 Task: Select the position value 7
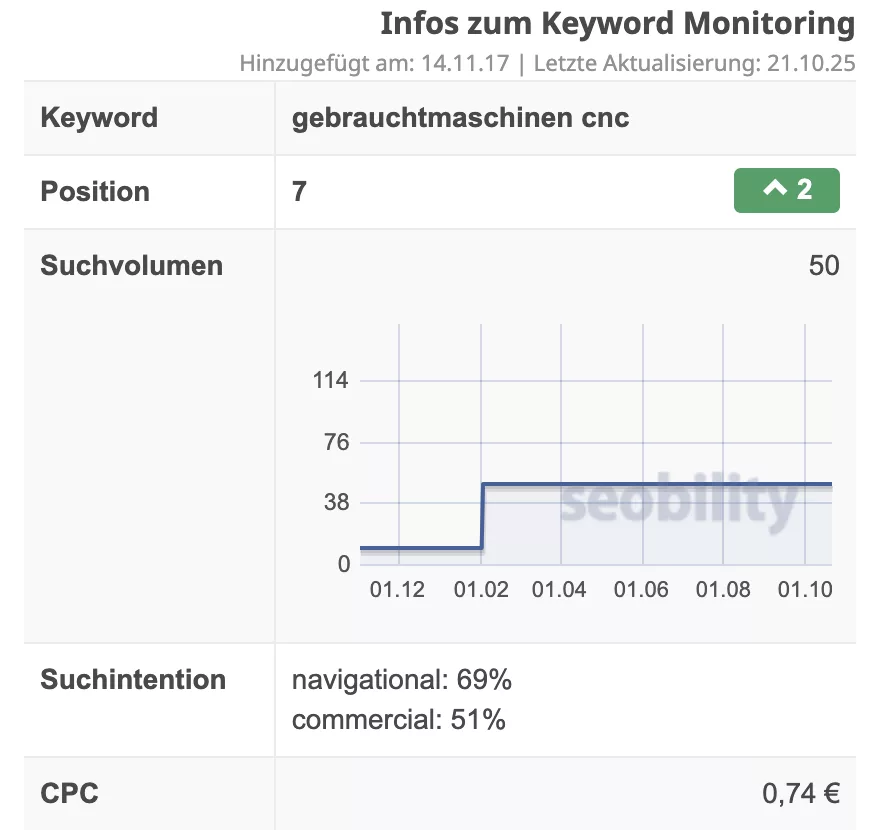pos(299,191)
